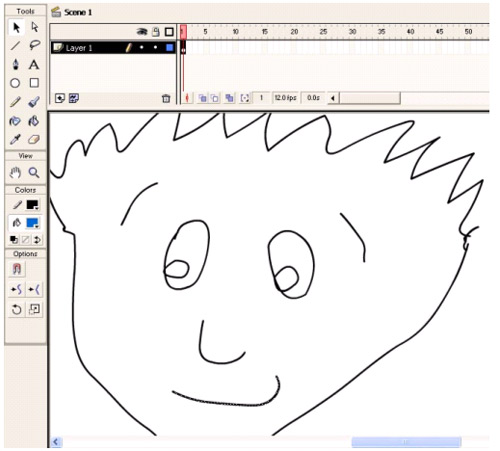Viewport: 500px width, 451px height.
Task: Select the Subselection (white arrow) tool
Action: click(x=34, y=27)
